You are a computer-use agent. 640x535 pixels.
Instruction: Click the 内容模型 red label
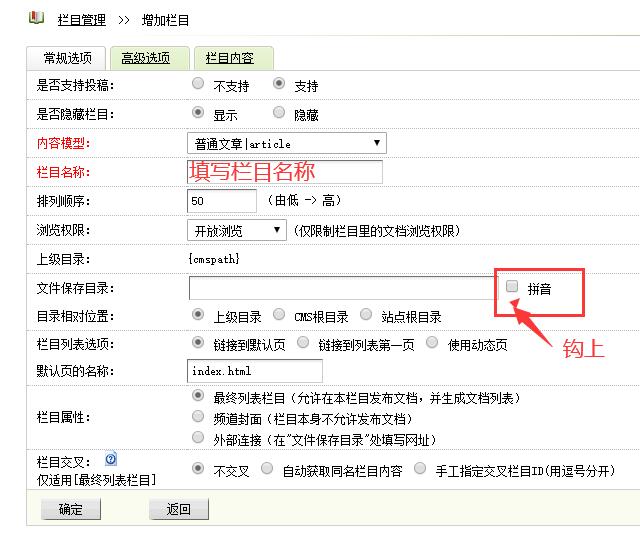pyautogui.click(x=63, y=143)
